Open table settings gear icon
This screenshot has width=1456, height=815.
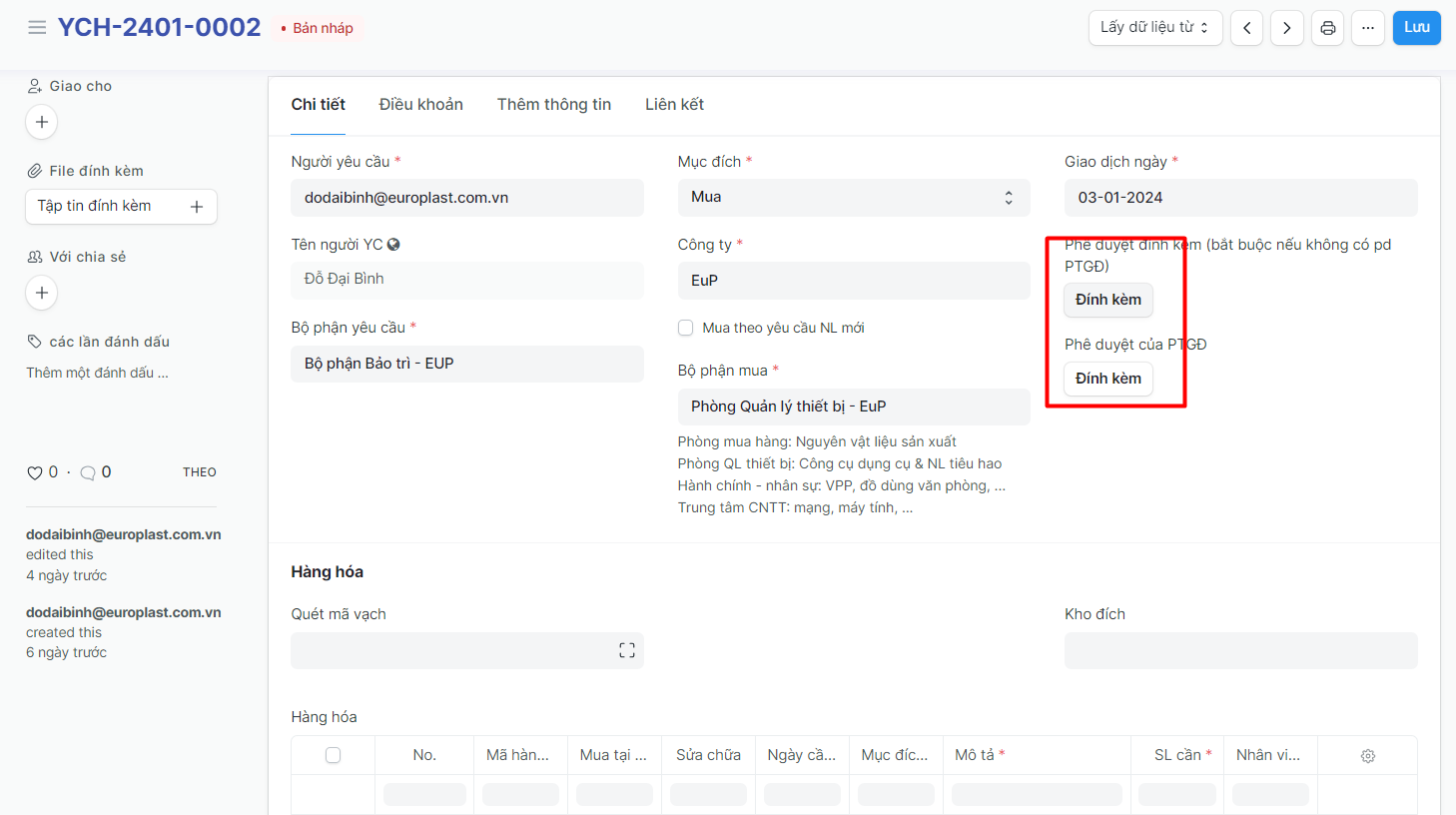1368,756
